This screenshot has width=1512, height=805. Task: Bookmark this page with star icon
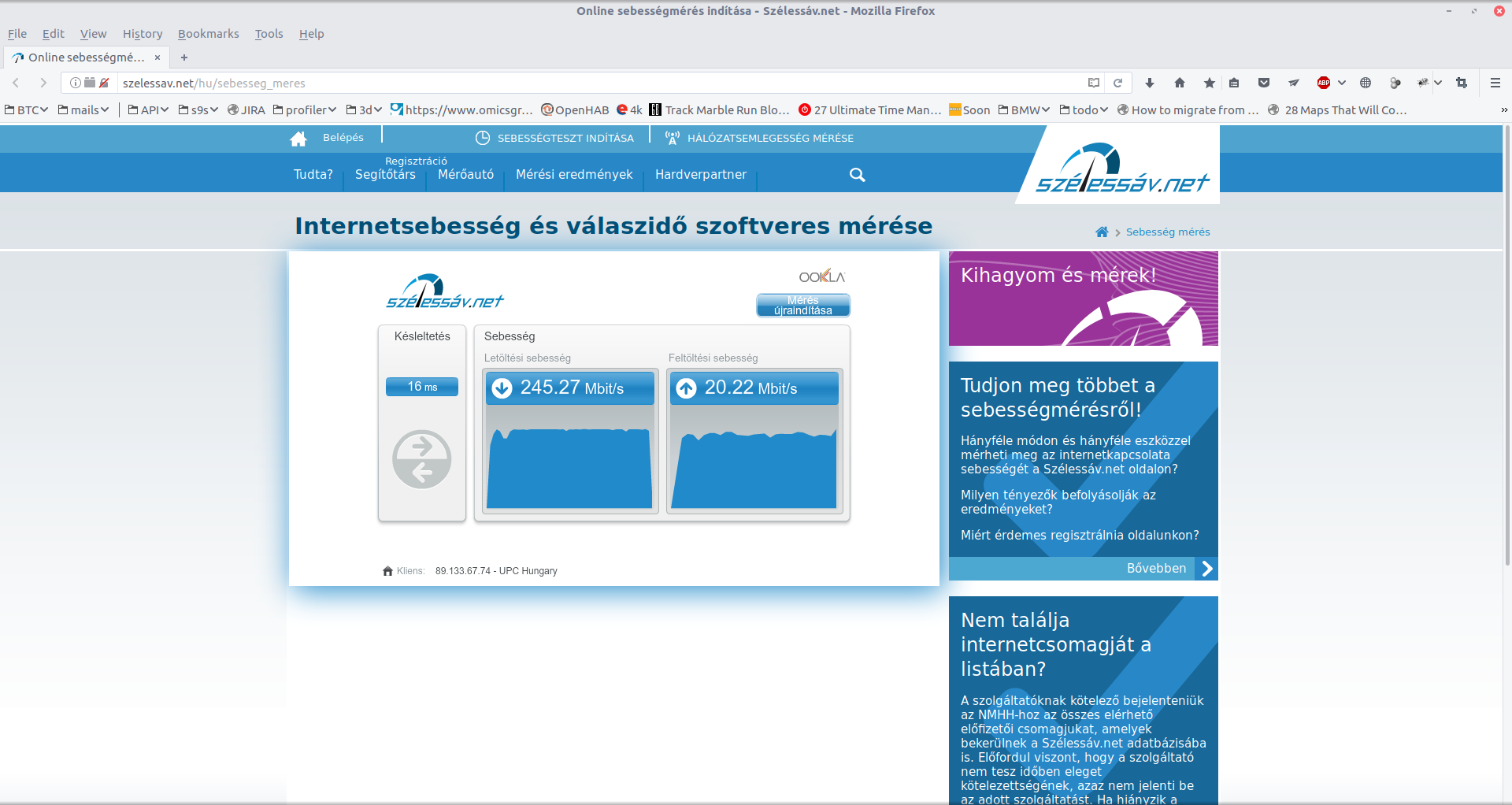tap(1210, 83)
